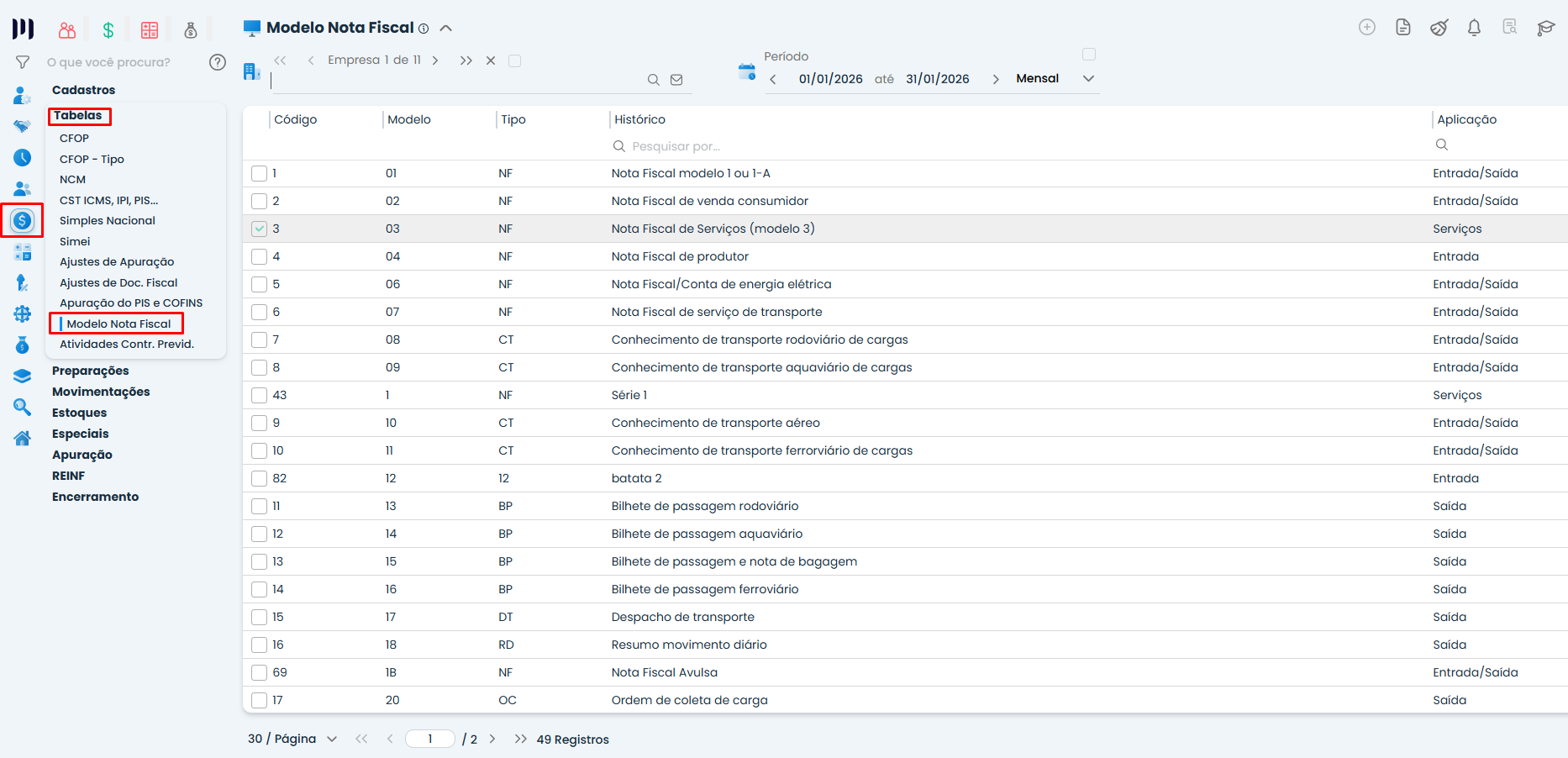Screen dimensions: 1568x758
Task: Uncheck the Nota Fiscal de Serviços (modelo 3) row
Action: pyautogui.click(x=260, y=229)
